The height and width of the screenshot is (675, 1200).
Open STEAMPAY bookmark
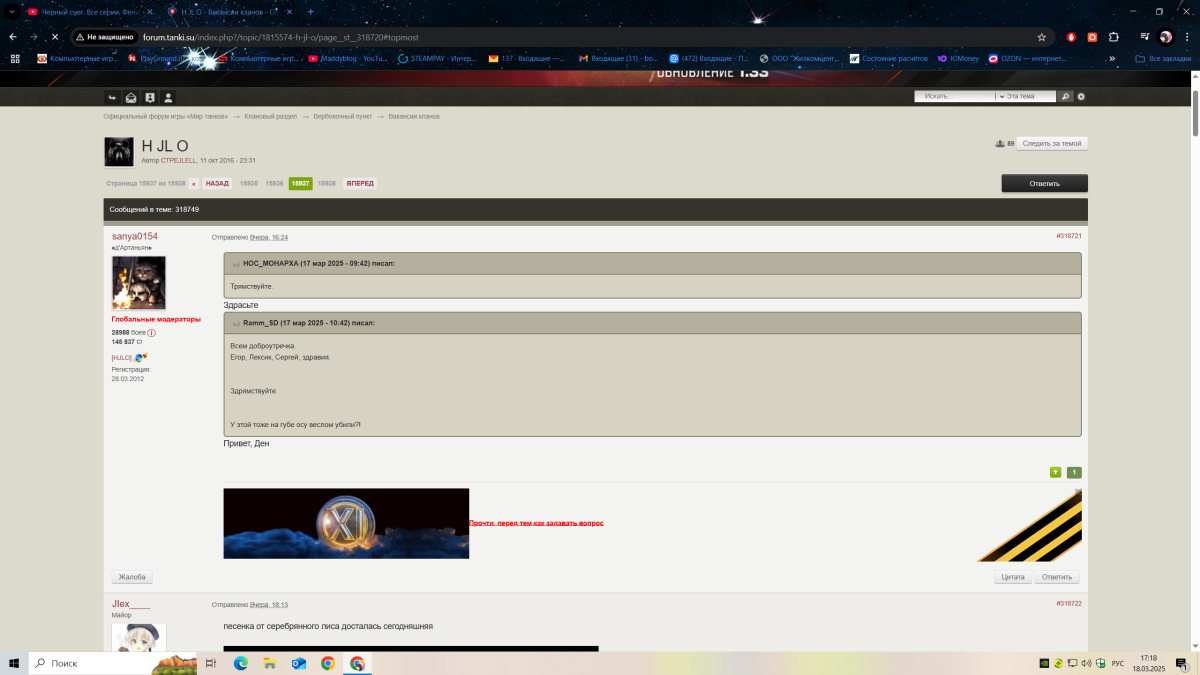(437, 59)
